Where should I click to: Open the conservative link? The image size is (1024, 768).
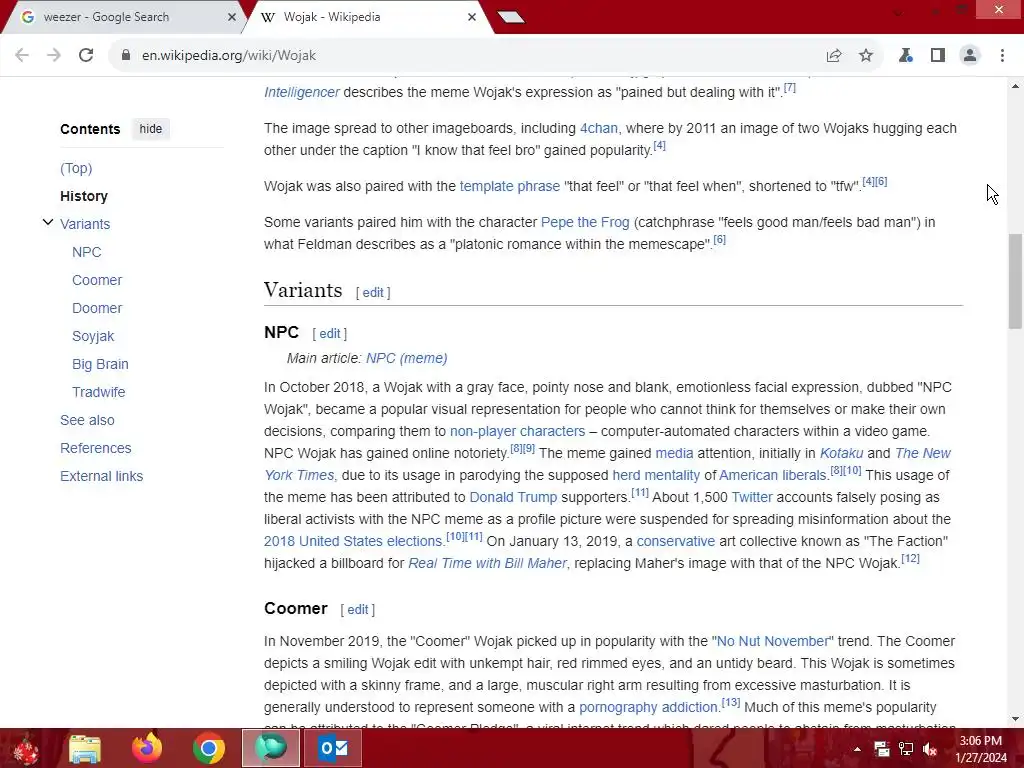pyautogui.click(x=676, y=541)
